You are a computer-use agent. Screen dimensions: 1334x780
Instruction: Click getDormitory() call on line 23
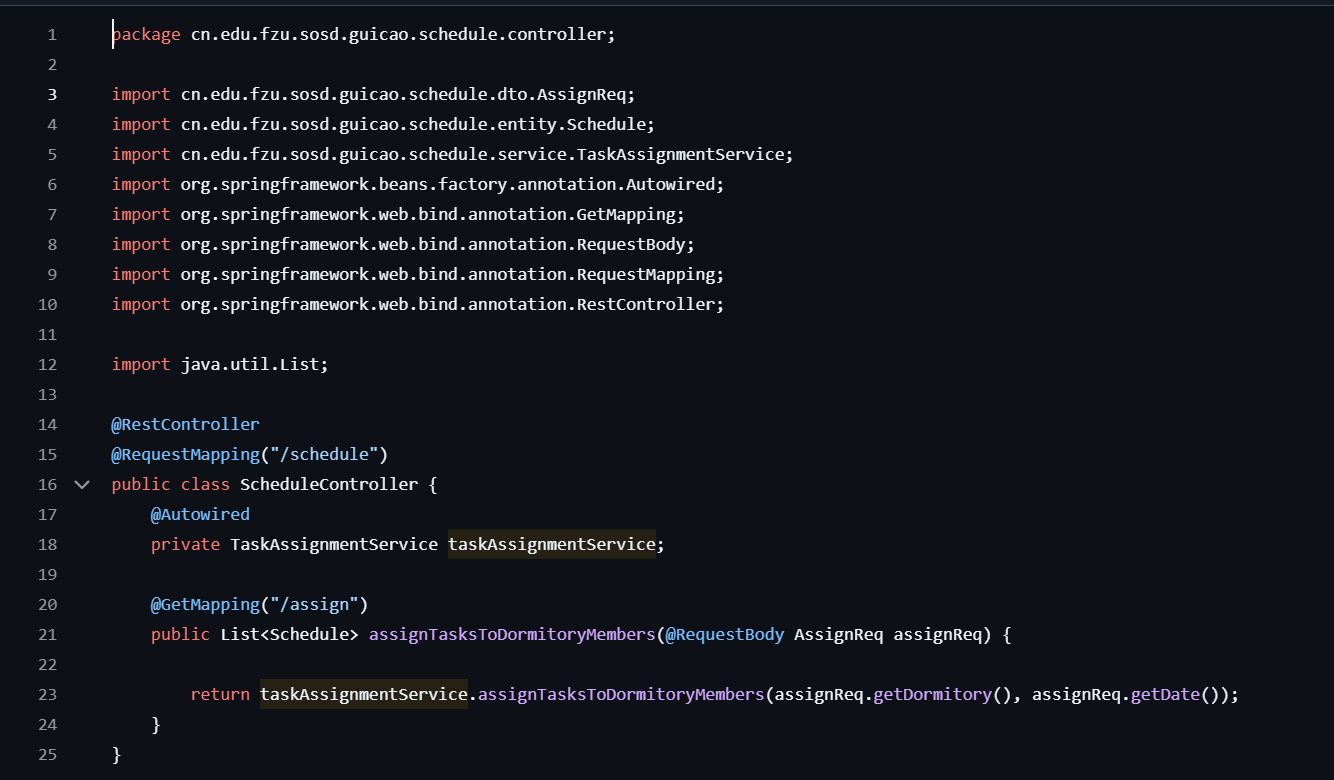[x=943, y=694]
